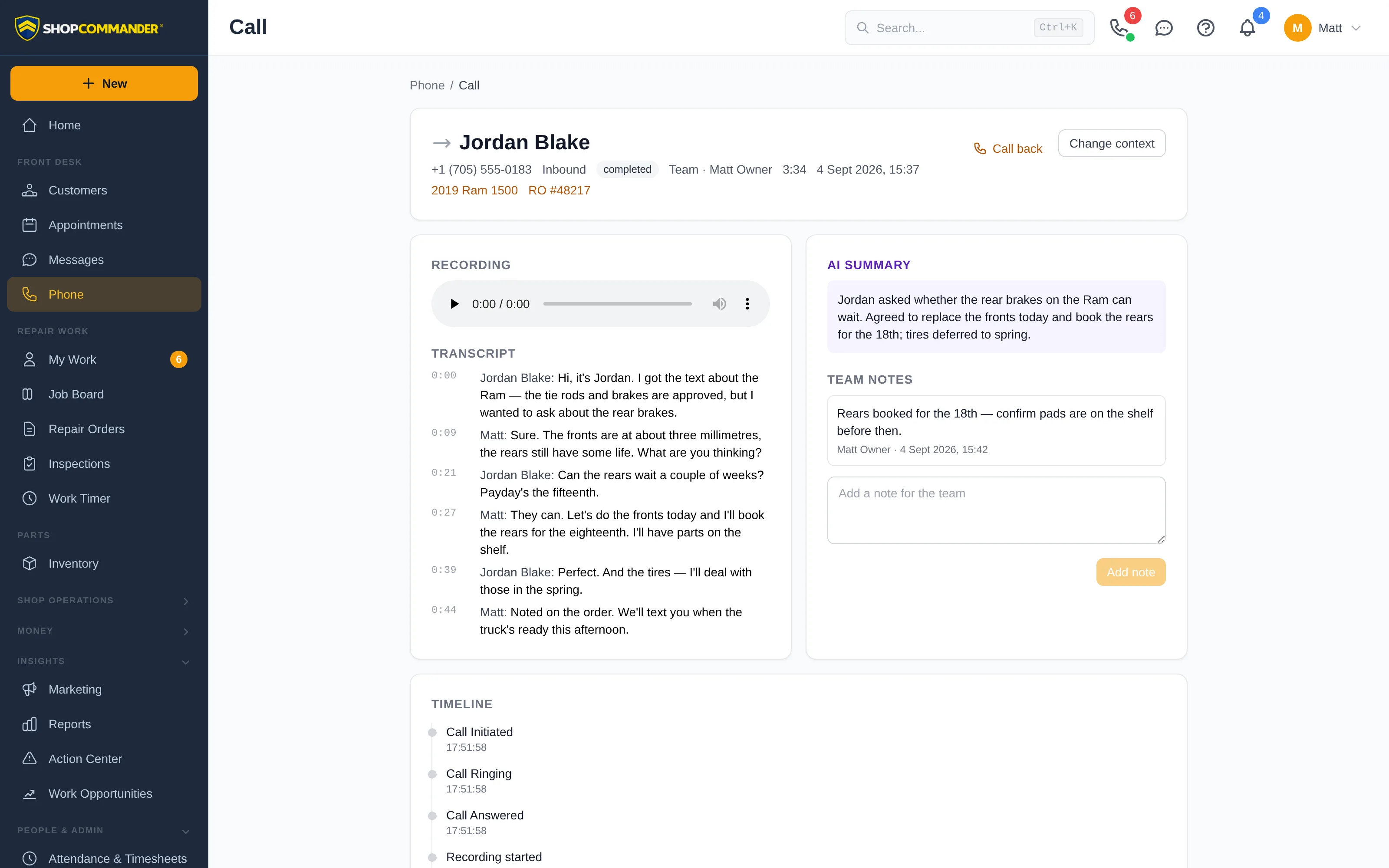
Task: Click the completed status badge
Action: point(627,169)
